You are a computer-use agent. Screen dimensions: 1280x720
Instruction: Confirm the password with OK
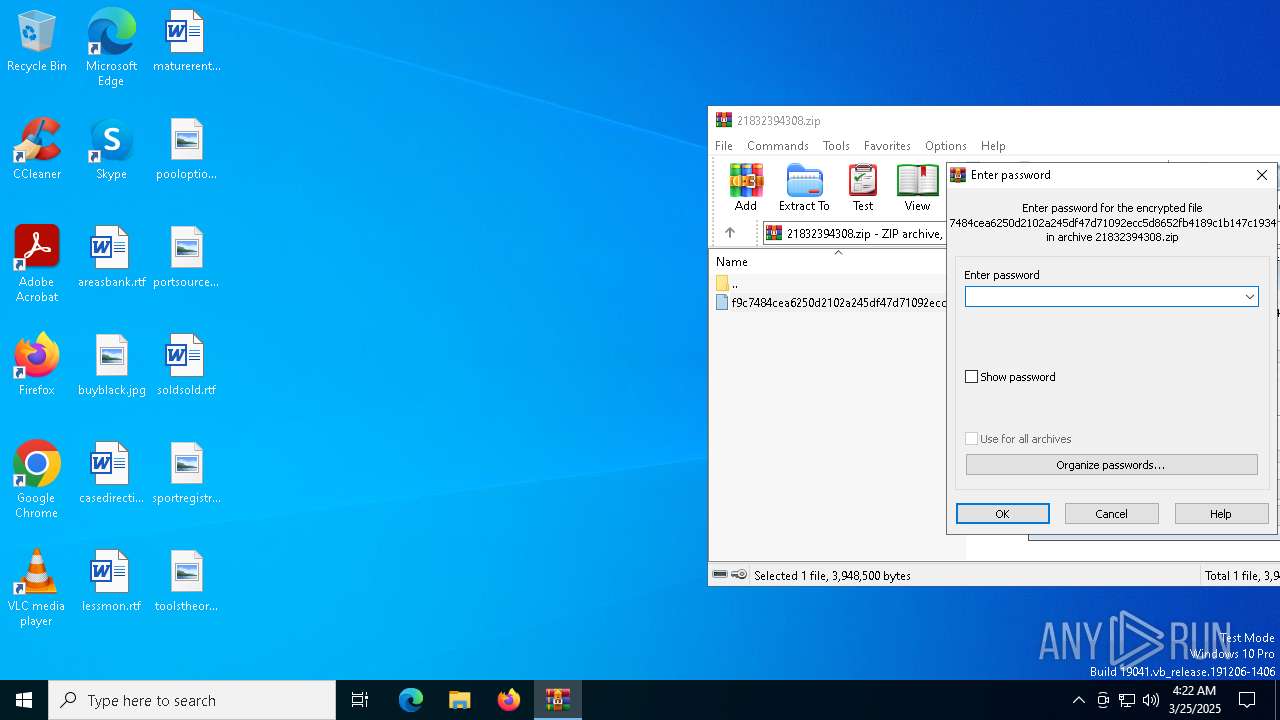1002,514
